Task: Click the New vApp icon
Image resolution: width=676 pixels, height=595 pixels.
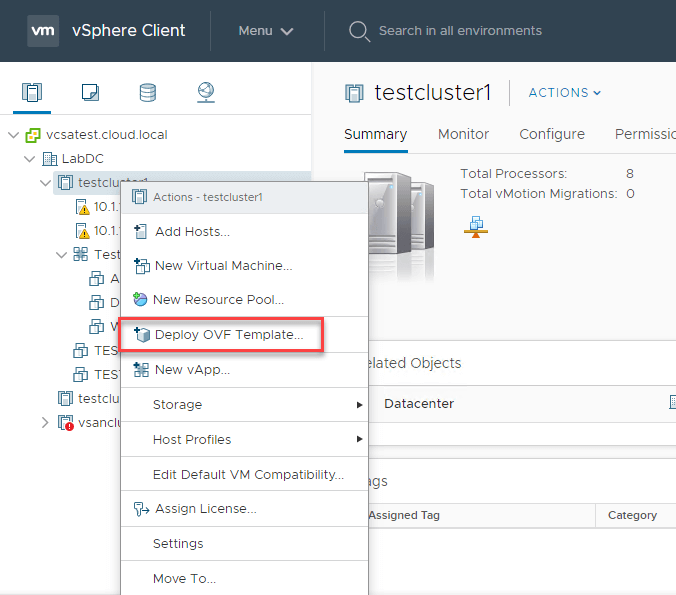Action: [141, 370]
